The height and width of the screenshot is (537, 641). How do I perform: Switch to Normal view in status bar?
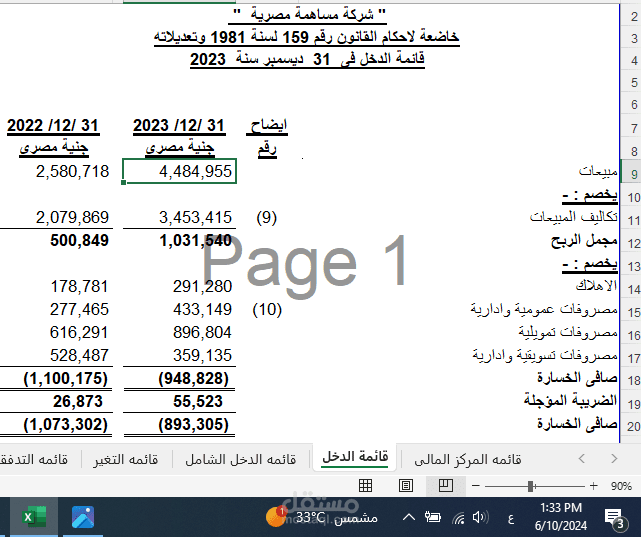365,486
